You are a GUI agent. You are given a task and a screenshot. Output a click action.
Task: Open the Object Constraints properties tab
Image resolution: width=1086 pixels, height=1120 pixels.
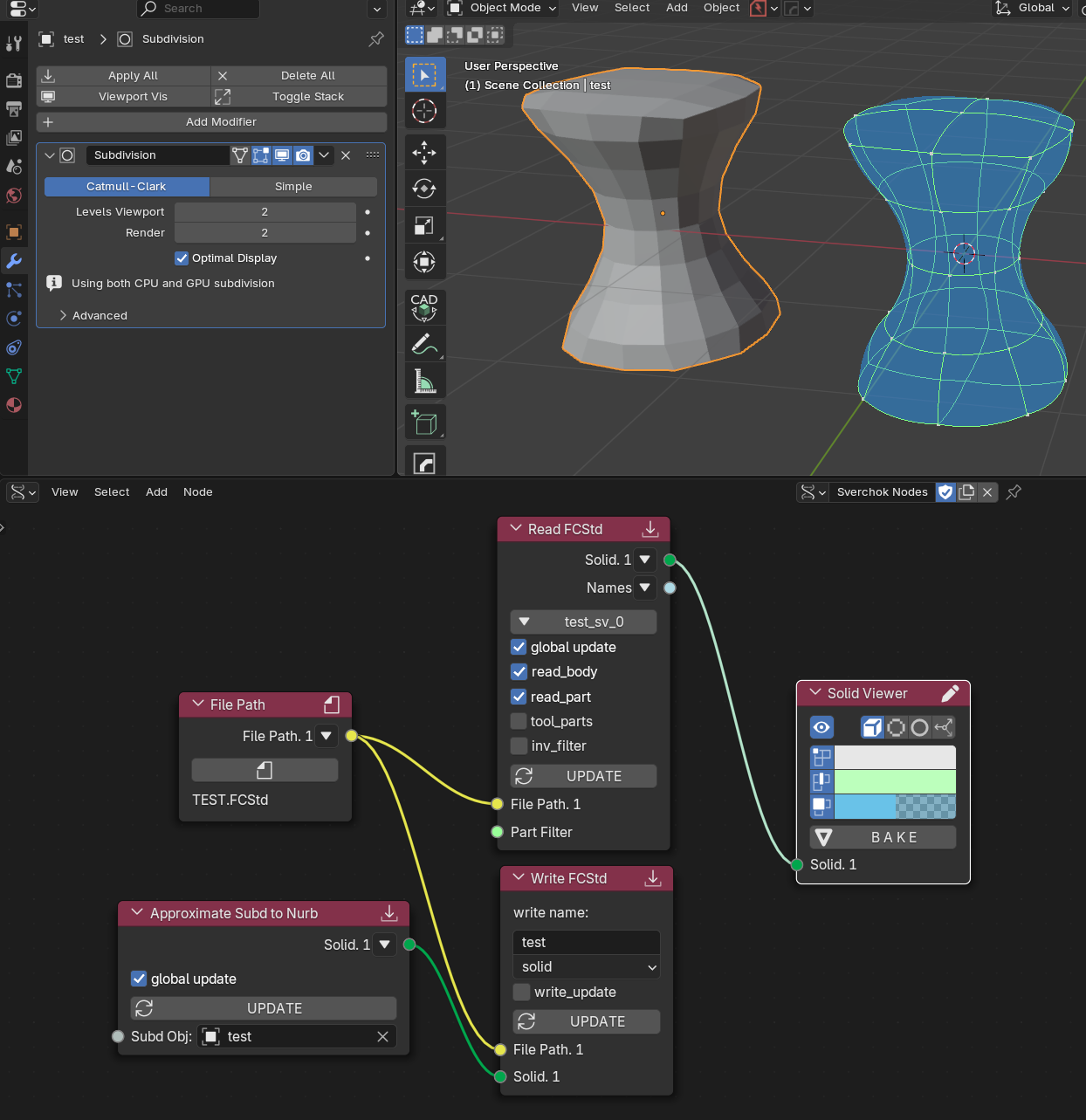pyautogui.click(x=14, y=347)
